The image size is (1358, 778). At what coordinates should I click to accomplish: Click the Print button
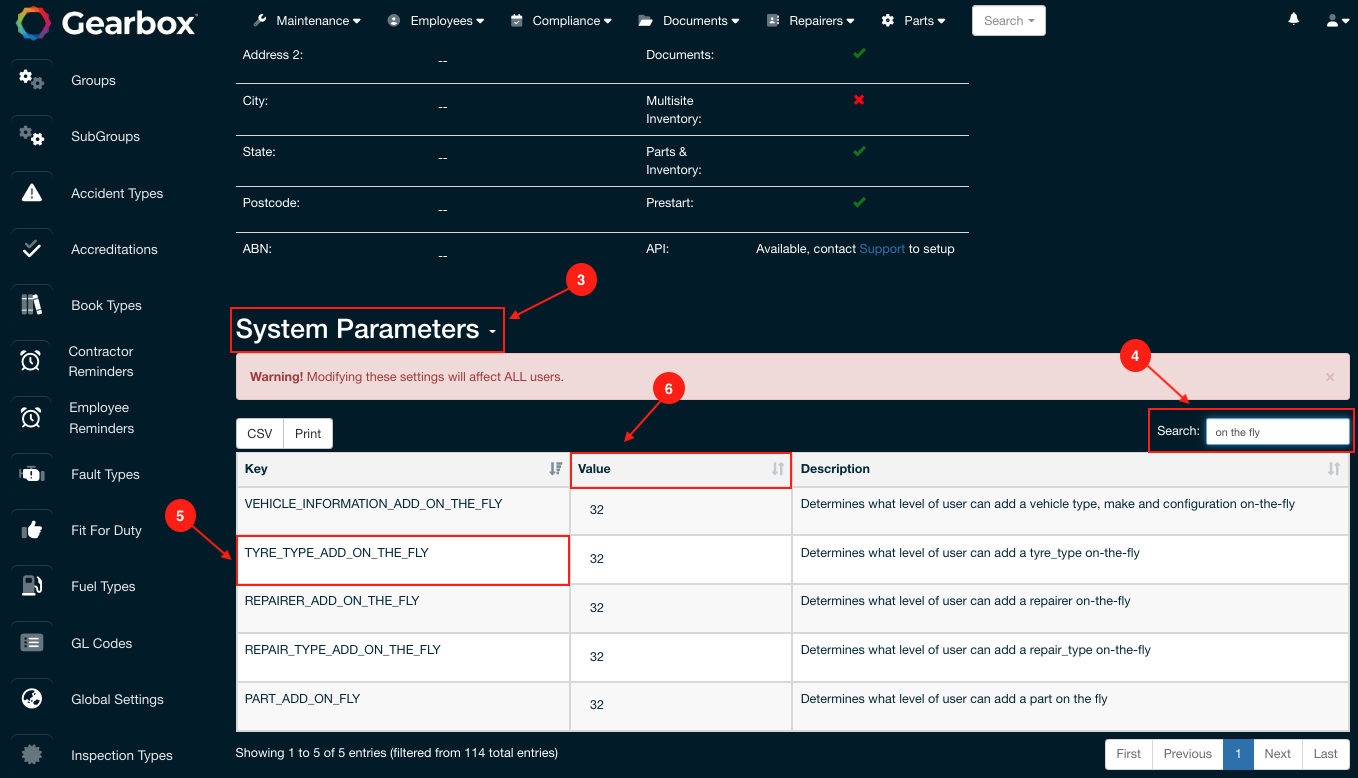pos(308,433)
